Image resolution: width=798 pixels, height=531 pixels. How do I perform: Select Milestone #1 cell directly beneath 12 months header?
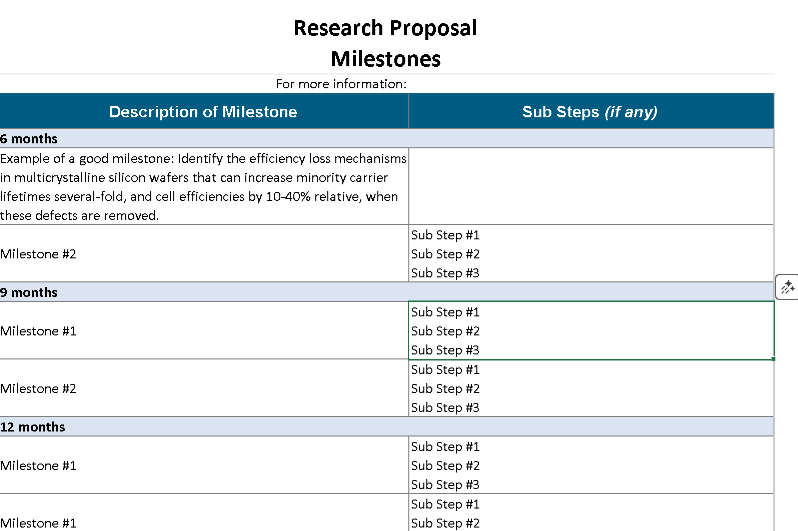204,465
